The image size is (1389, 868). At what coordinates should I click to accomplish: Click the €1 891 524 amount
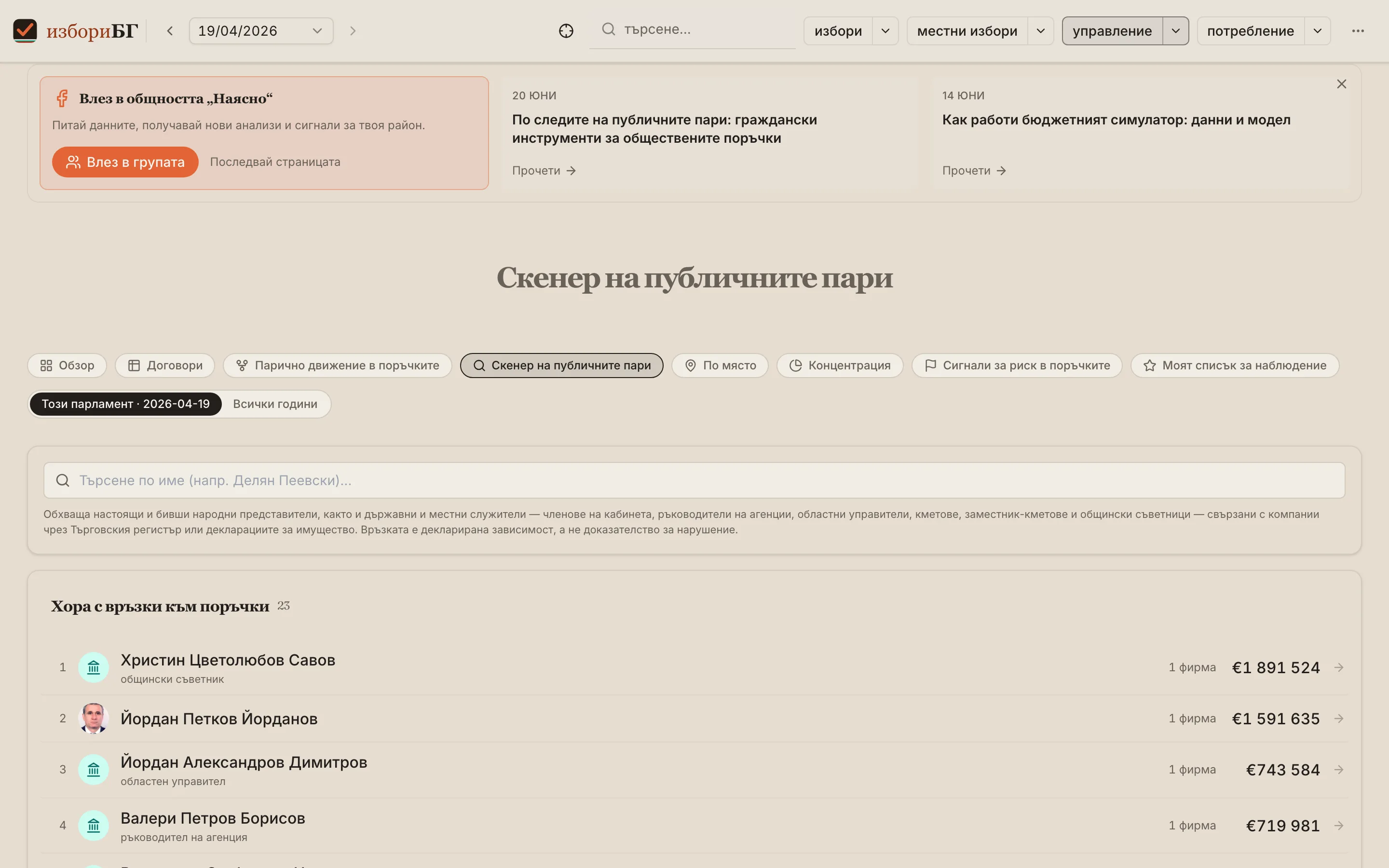coord(1276,668)
